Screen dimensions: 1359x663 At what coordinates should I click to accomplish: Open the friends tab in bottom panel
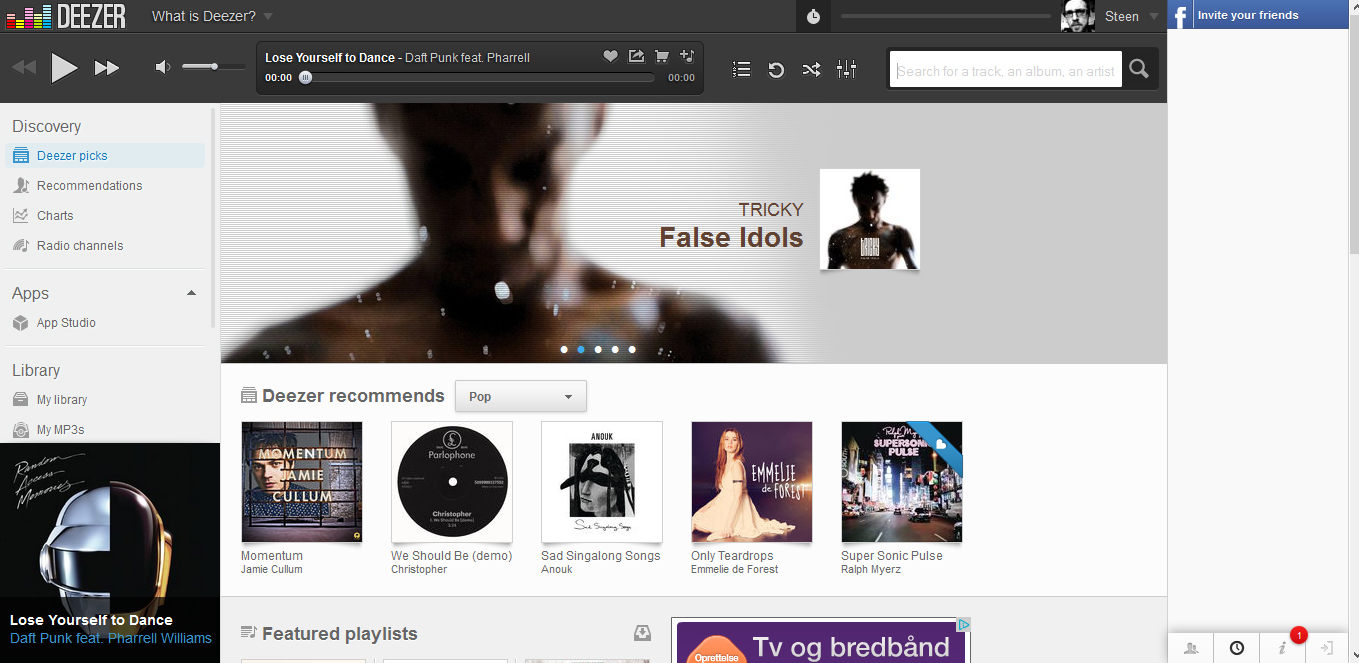point(1191,648)
